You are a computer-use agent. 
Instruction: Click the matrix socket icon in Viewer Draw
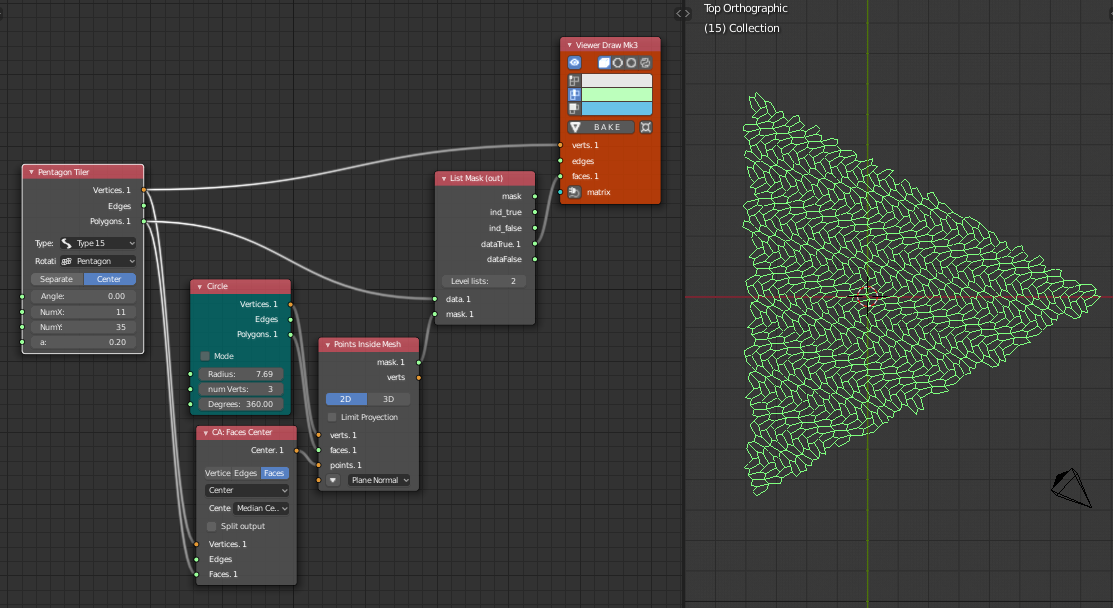574,192
